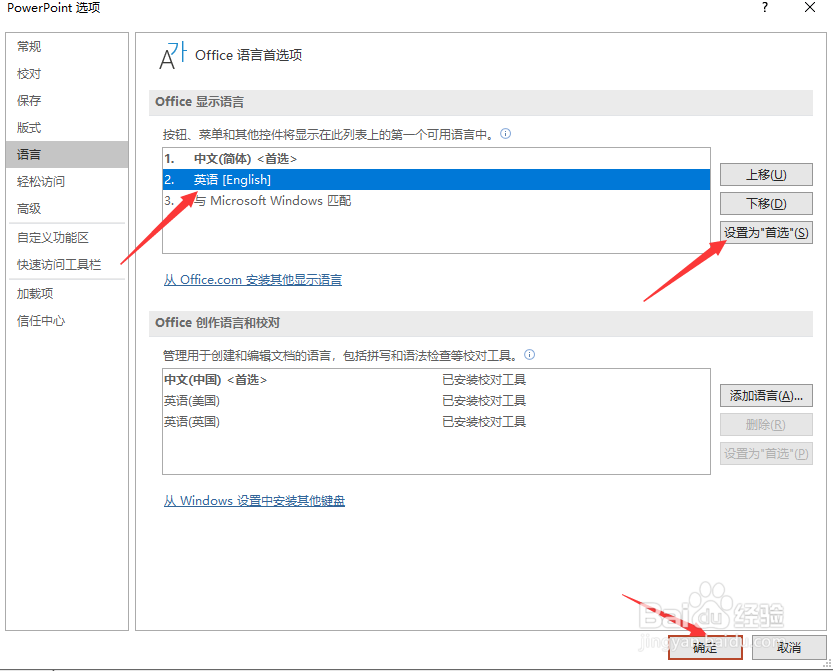Click 已安装校对工具 status for 英语(英国)
Screen dimensions: 833x671
click(x=484, y=422)
